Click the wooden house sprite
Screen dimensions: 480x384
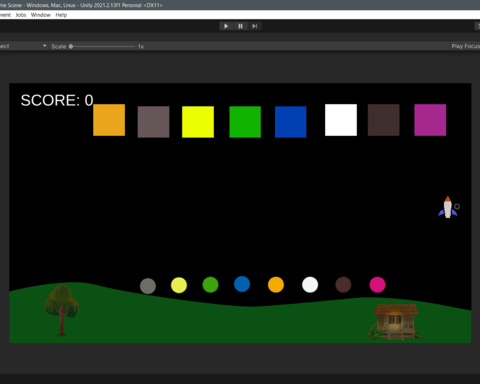pyautogui.click(x=395, y=322)
